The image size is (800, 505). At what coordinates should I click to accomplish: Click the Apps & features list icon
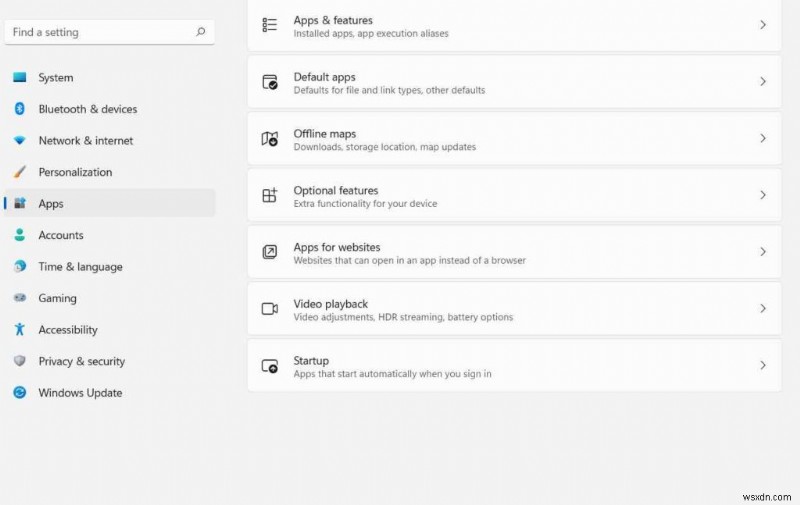coord(269,24)
